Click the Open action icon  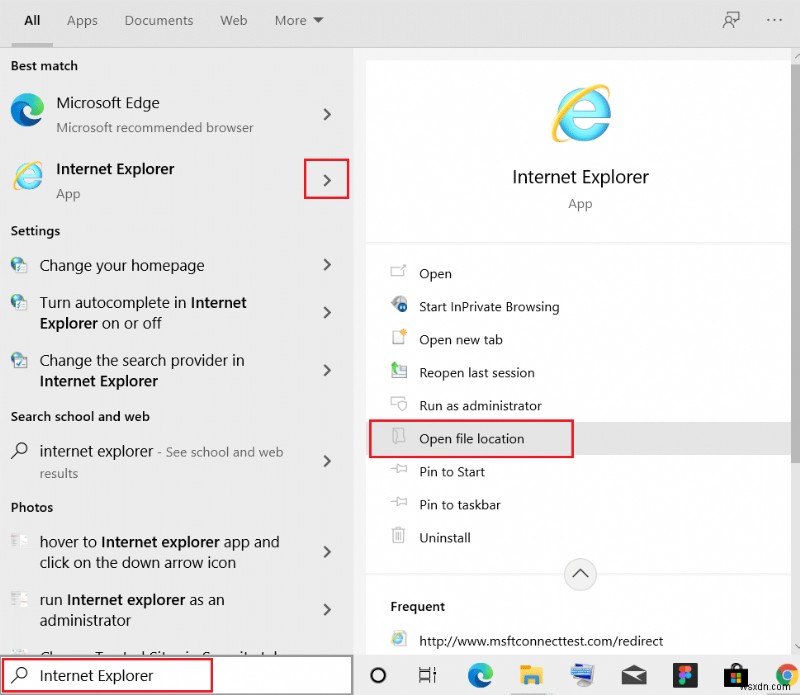pos(398,271)
